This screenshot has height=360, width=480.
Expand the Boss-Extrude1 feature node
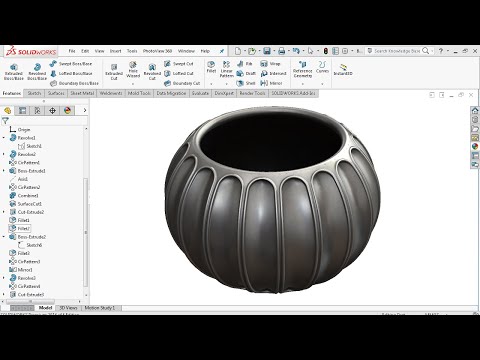(4, 171)
